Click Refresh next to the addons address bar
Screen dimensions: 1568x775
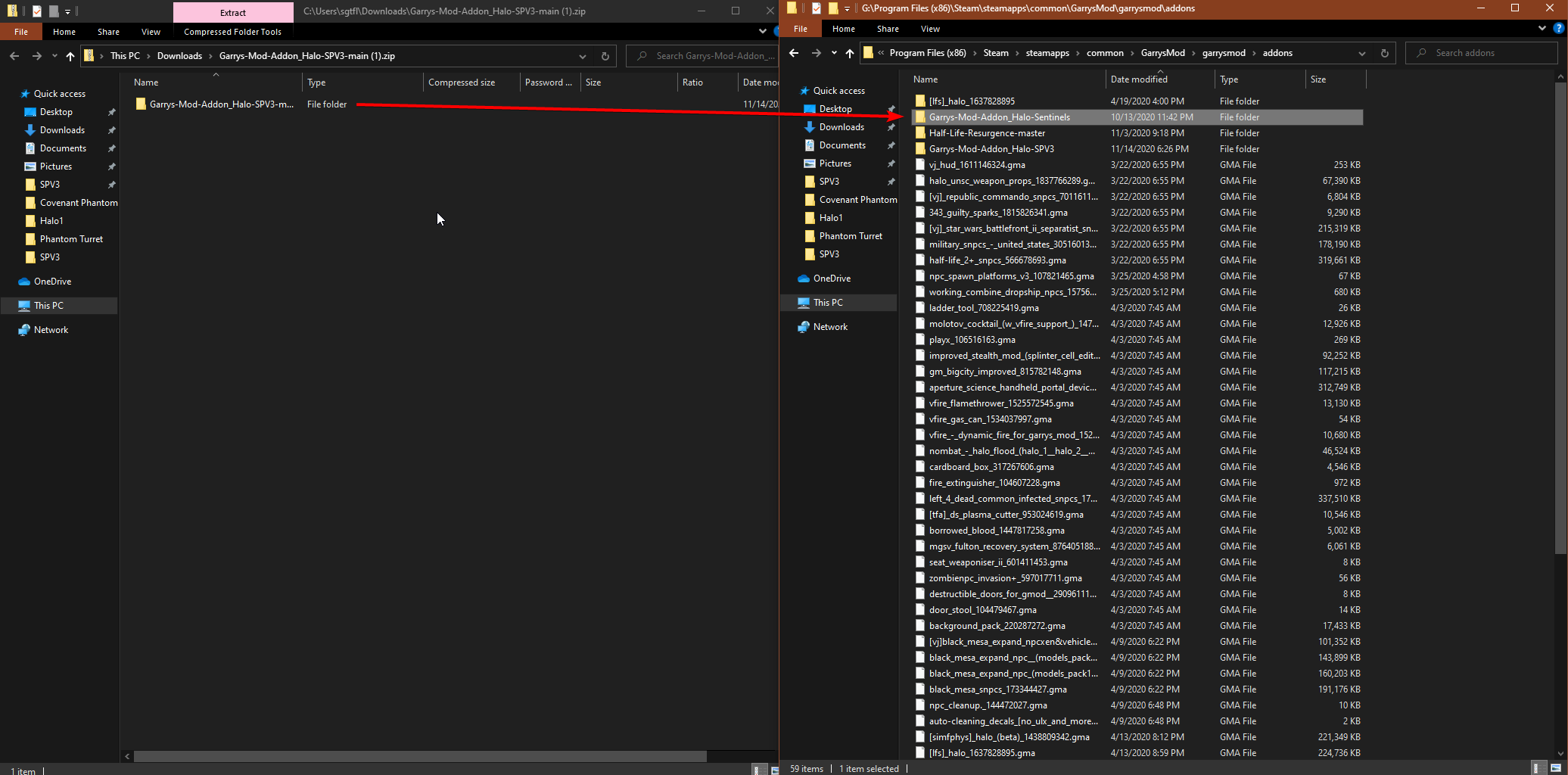click(x=1385, y=53)
